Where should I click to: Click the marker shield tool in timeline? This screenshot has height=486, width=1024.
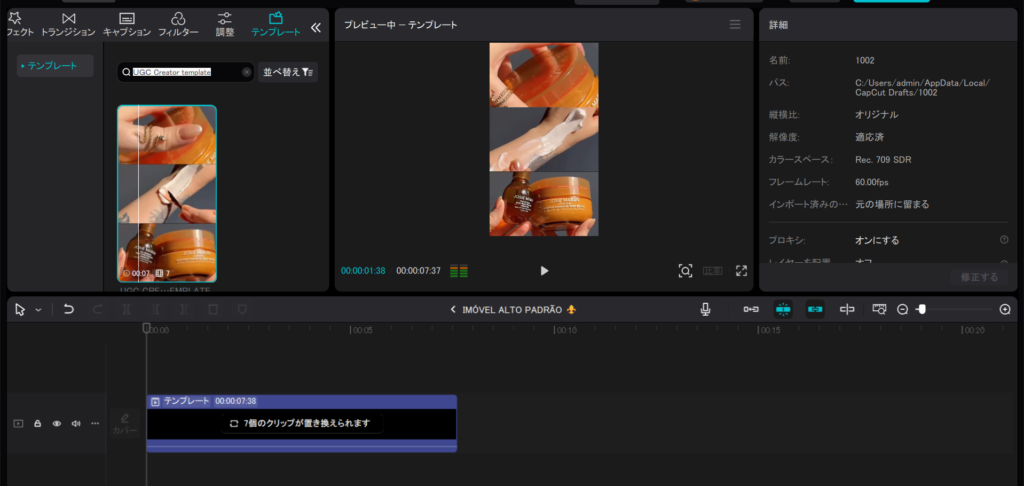[x=242, y=310]
